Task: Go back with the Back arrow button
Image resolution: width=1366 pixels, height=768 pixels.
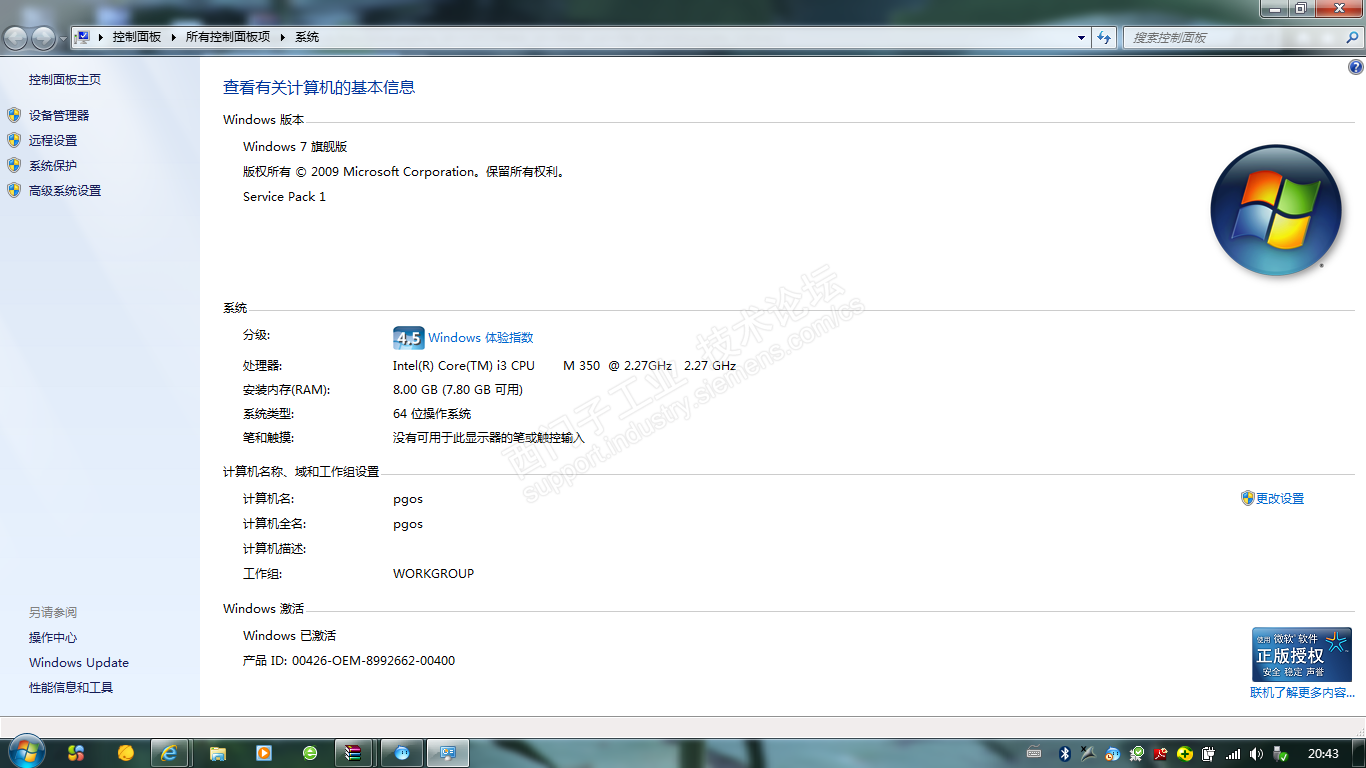Action: point(16,38)
